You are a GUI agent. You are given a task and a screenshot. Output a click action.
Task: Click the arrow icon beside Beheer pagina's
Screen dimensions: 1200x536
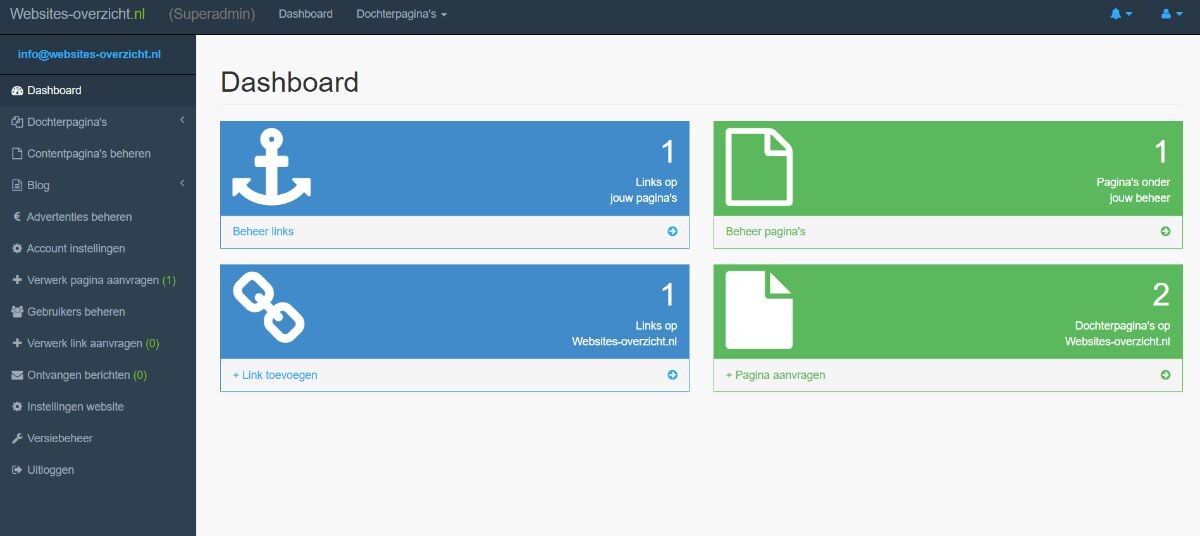coord(1165,232)
